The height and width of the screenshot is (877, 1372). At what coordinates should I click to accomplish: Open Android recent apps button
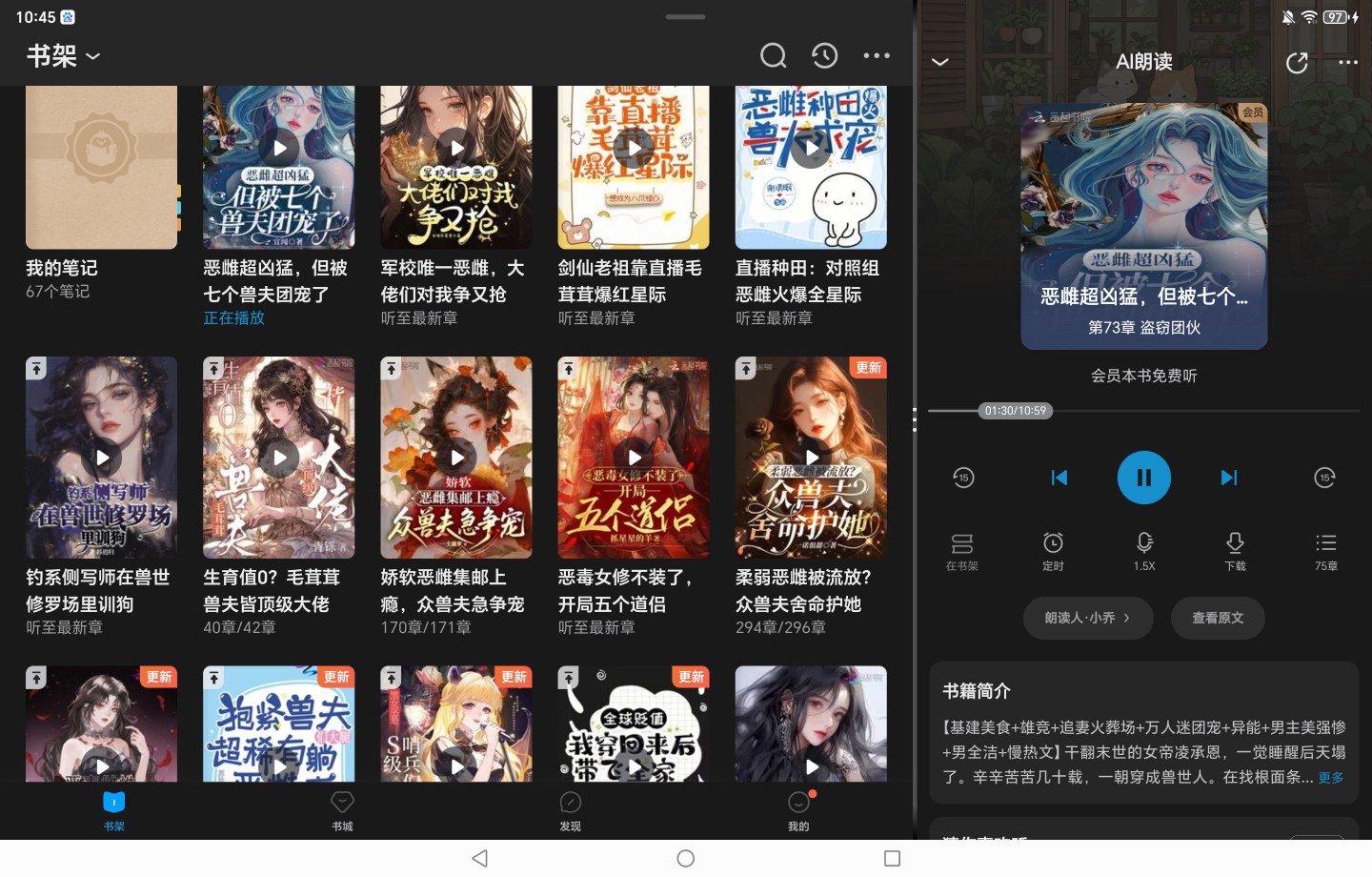[x=892, y=859]
